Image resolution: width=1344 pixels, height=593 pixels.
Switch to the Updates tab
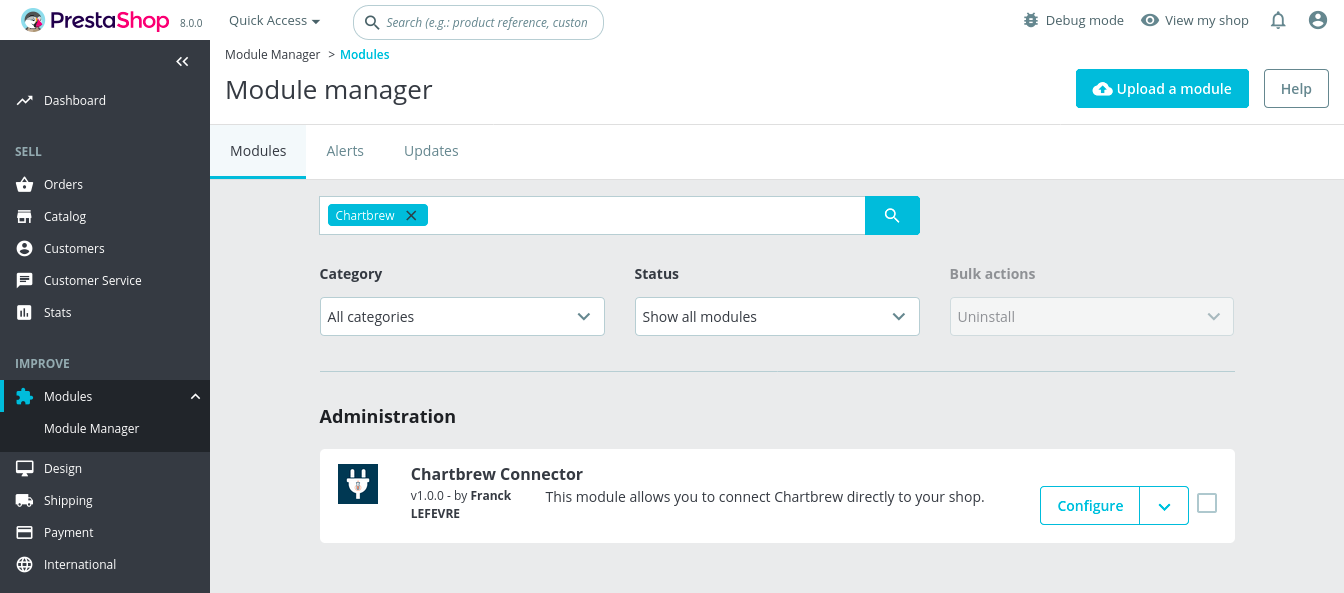tap(431, 151)
